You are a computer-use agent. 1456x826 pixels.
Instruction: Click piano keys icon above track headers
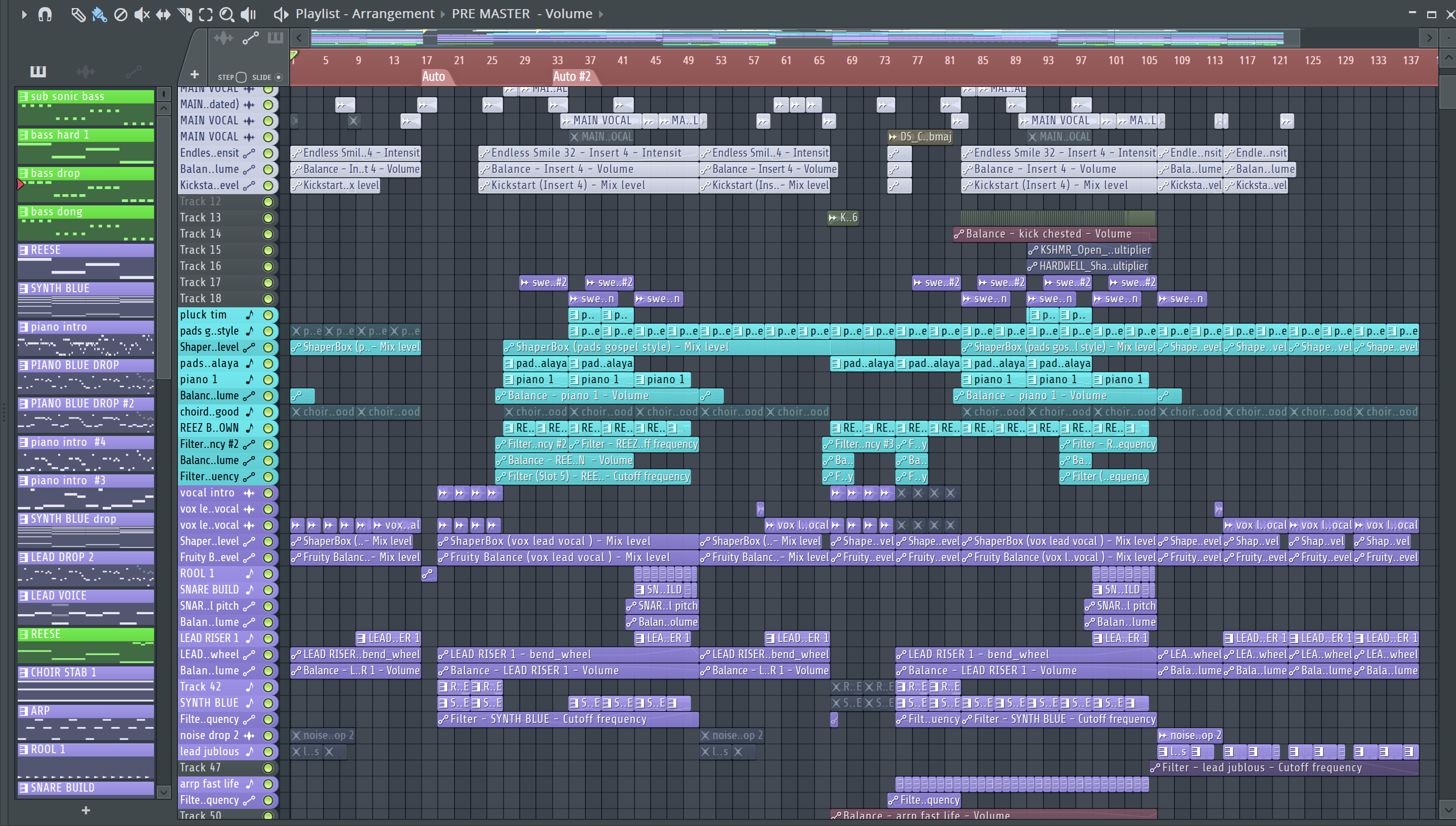275,38
